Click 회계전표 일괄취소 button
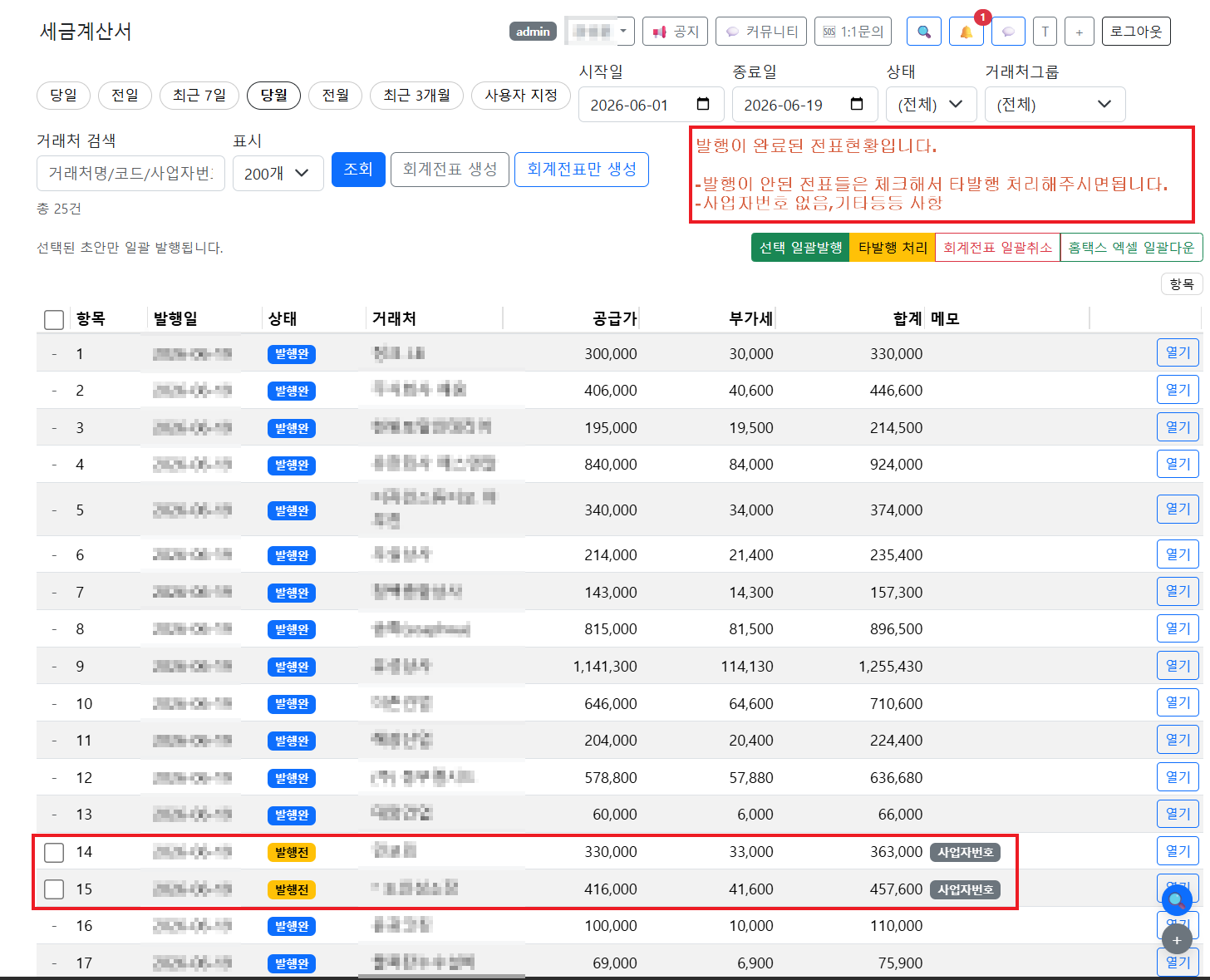The height and width of the screenshot is (980, 1210). tap(997, 248)
